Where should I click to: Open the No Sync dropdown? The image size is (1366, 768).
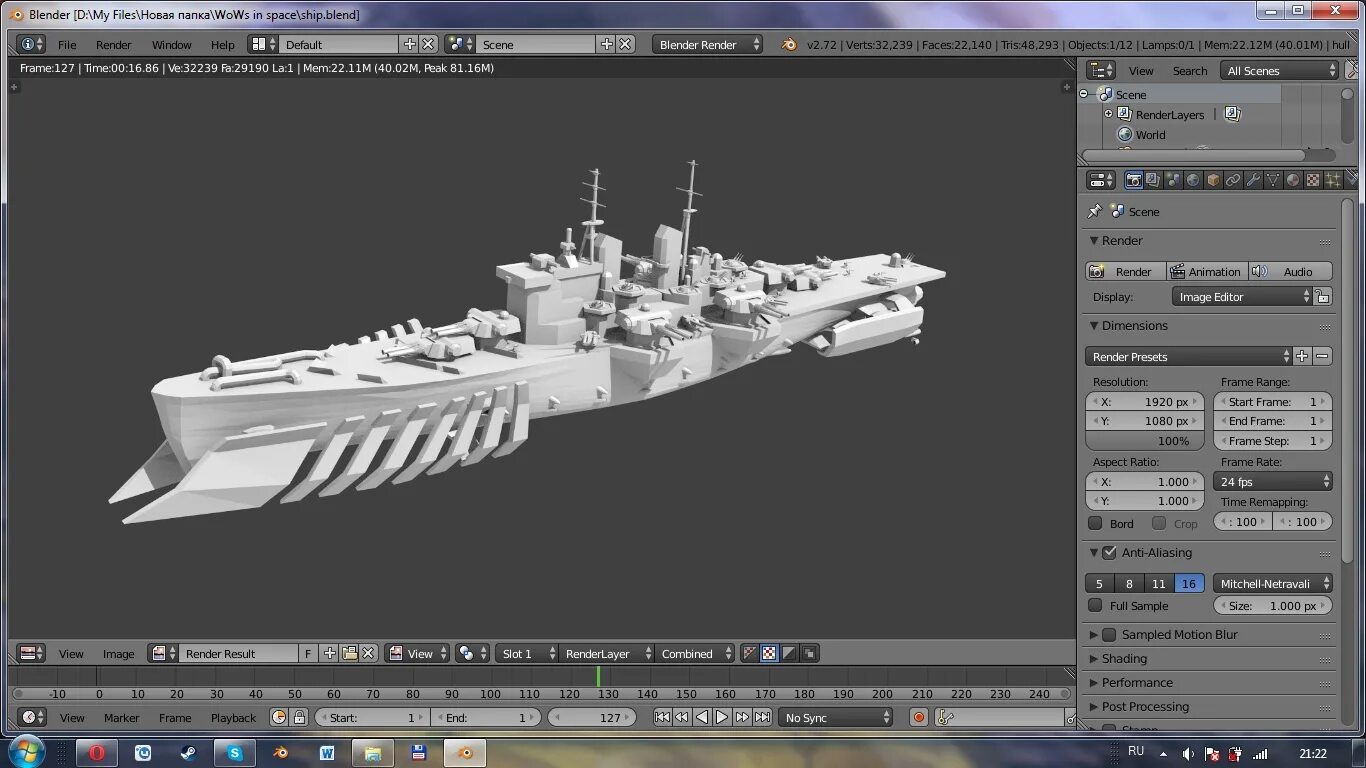835,717
